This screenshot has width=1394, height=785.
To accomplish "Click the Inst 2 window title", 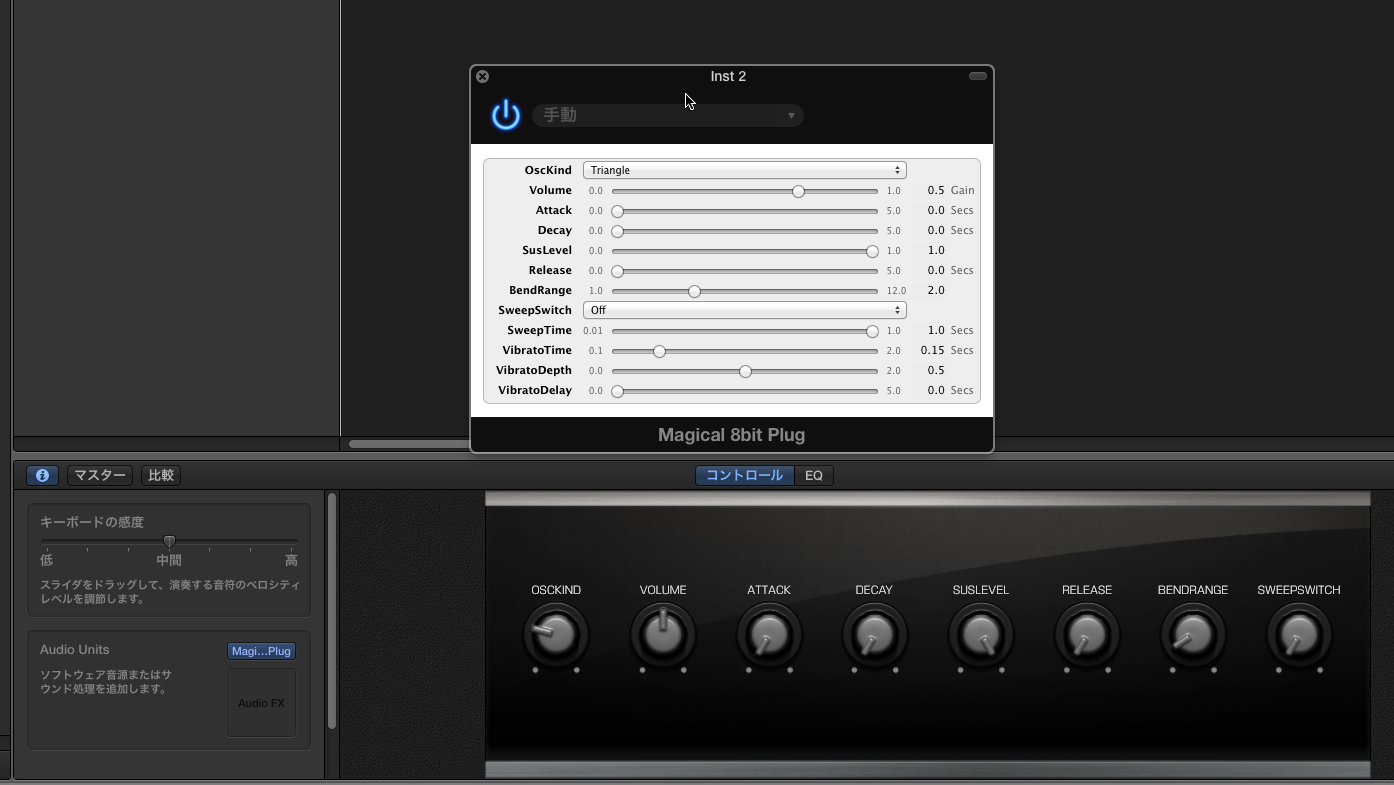I will (x=728, y=76).
